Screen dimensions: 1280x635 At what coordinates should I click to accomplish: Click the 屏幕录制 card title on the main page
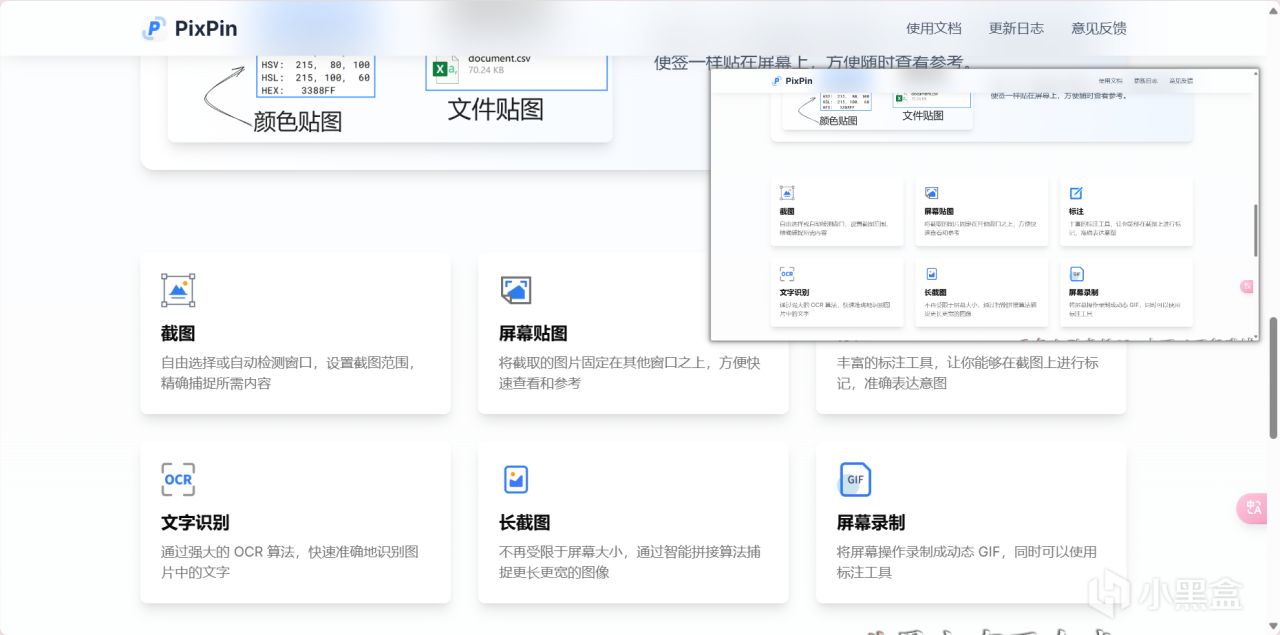click(871, 523)
